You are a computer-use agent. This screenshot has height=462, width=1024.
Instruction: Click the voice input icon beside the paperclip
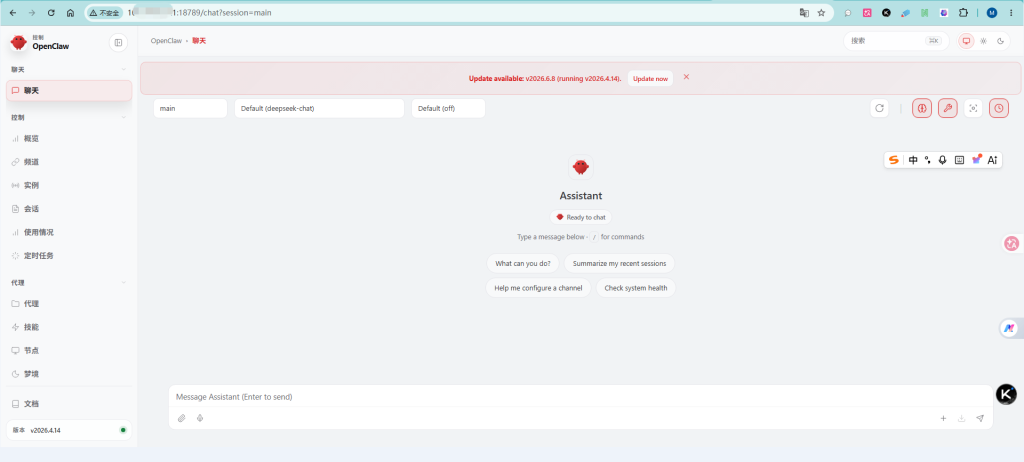coord(200,418)
